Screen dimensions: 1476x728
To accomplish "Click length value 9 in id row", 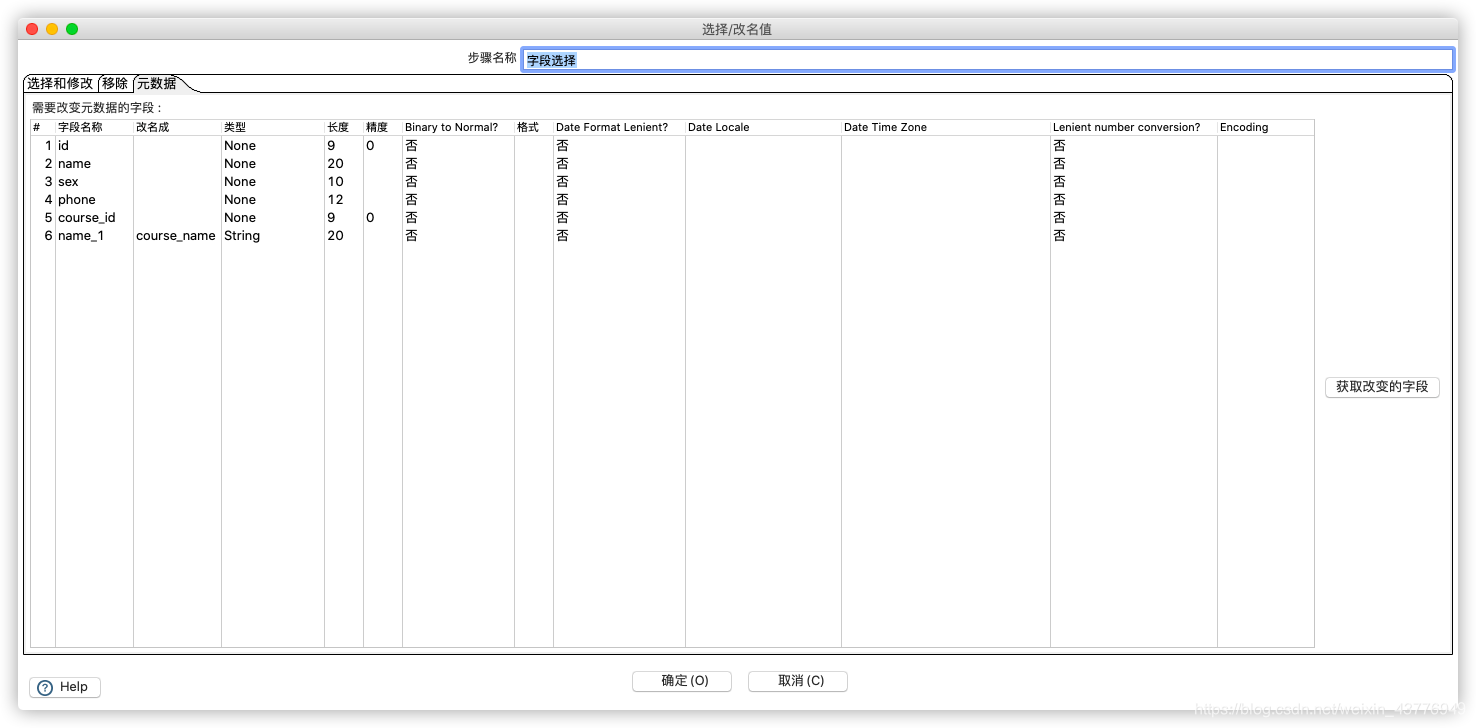I will pos(344,145).
